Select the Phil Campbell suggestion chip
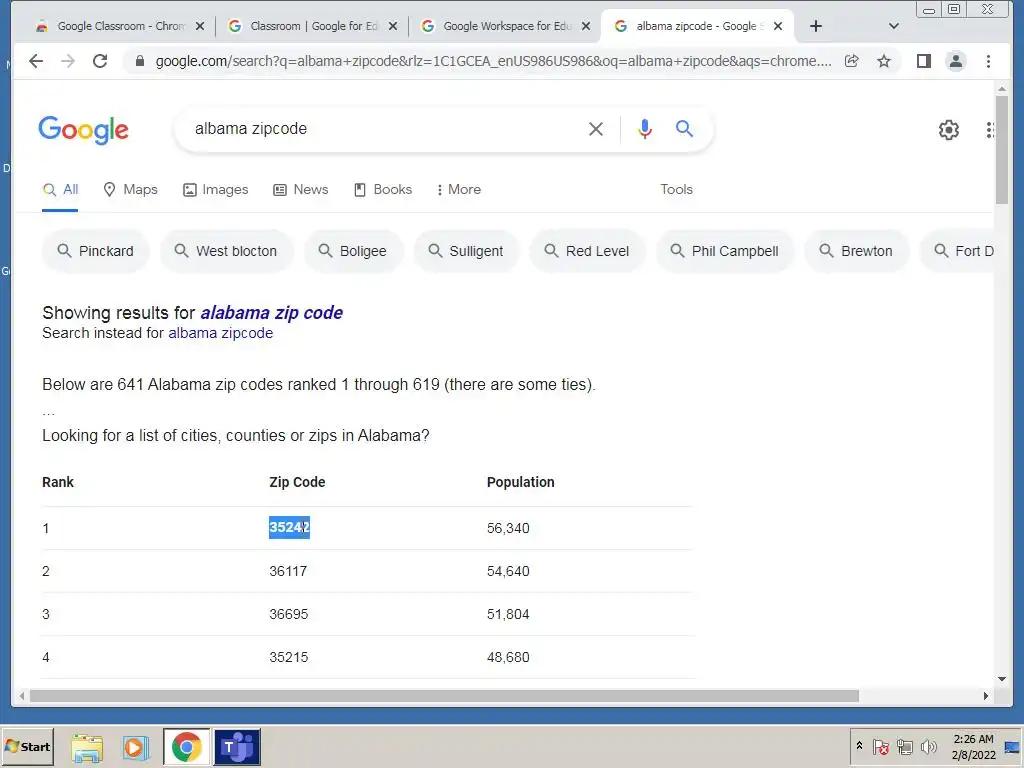1024x768 pixels. (725, 251)
